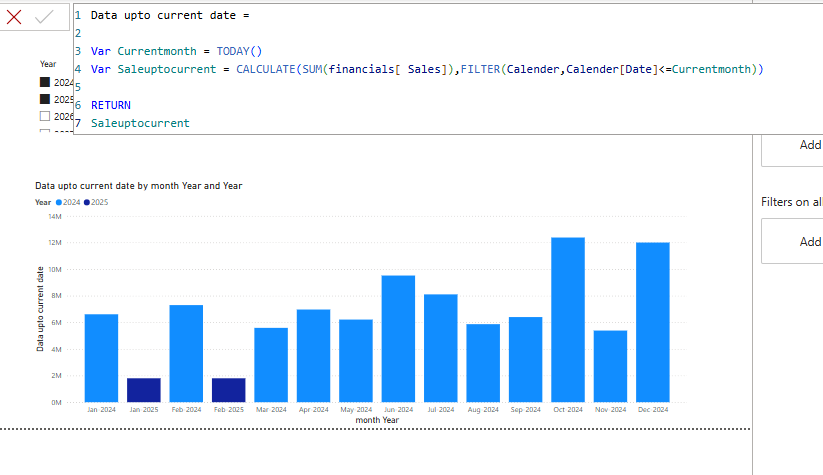Select the Oct 2024 bar

568,320
